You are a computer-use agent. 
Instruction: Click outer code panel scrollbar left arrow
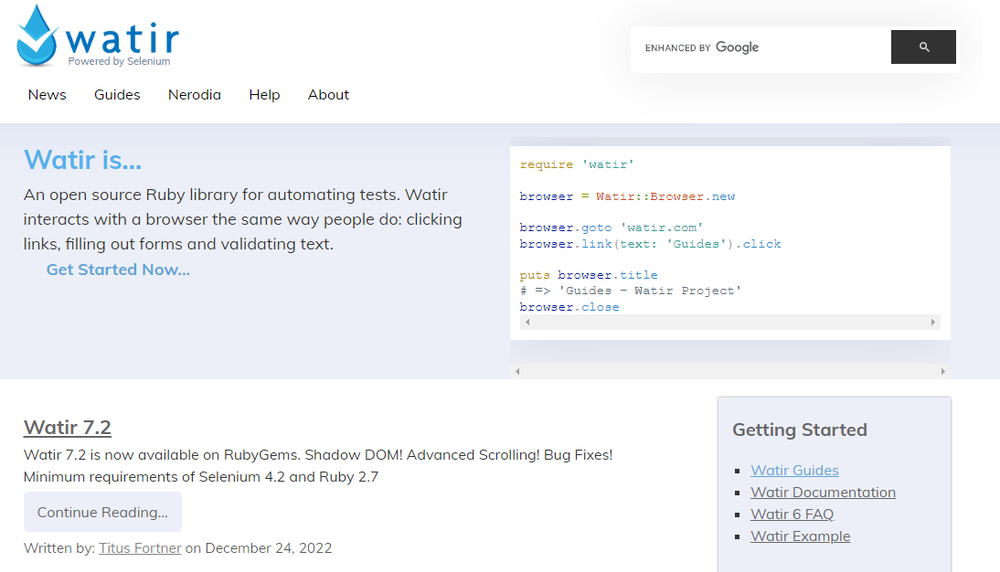click(x=517, y=371)
